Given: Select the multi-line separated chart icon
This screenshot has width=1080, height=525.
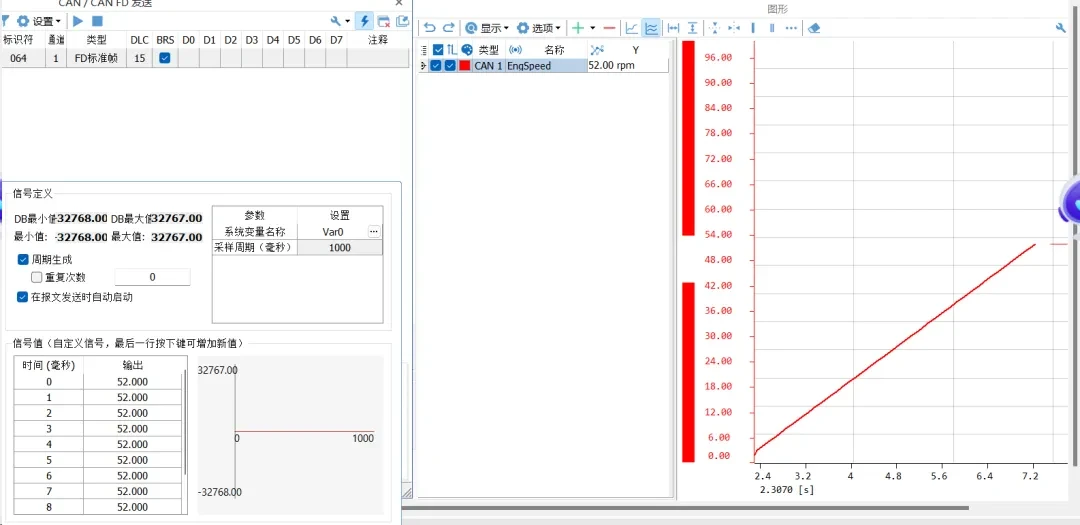Looking at the screenshot, I should coord(650,28).
